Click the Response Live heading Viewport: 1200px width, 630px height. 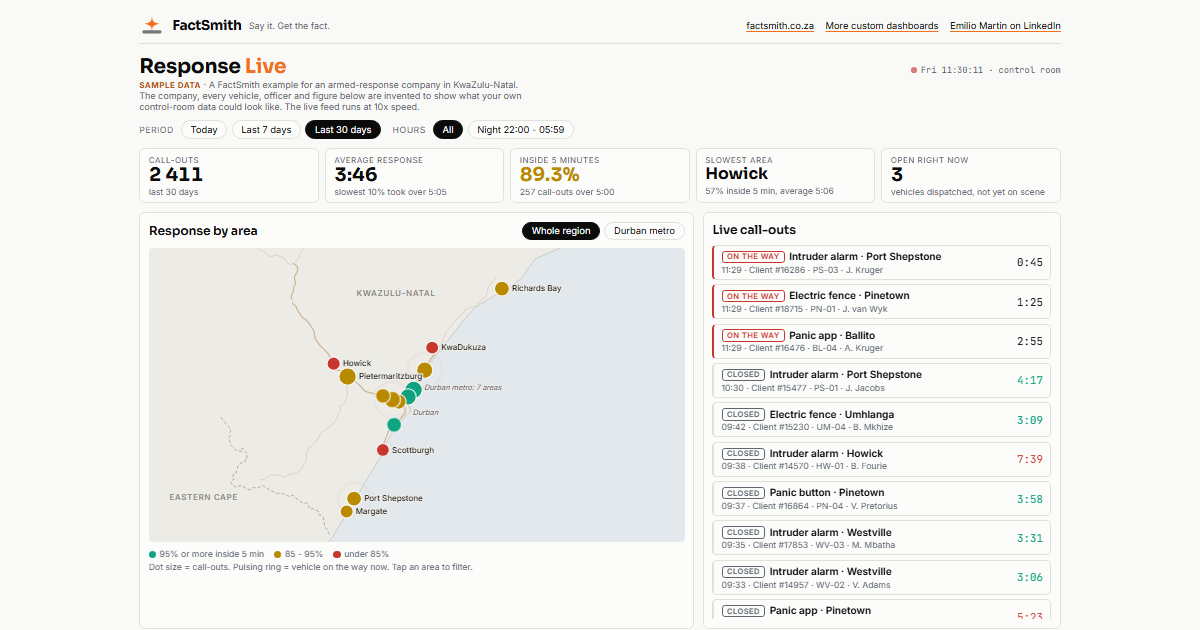click(213, 66)
